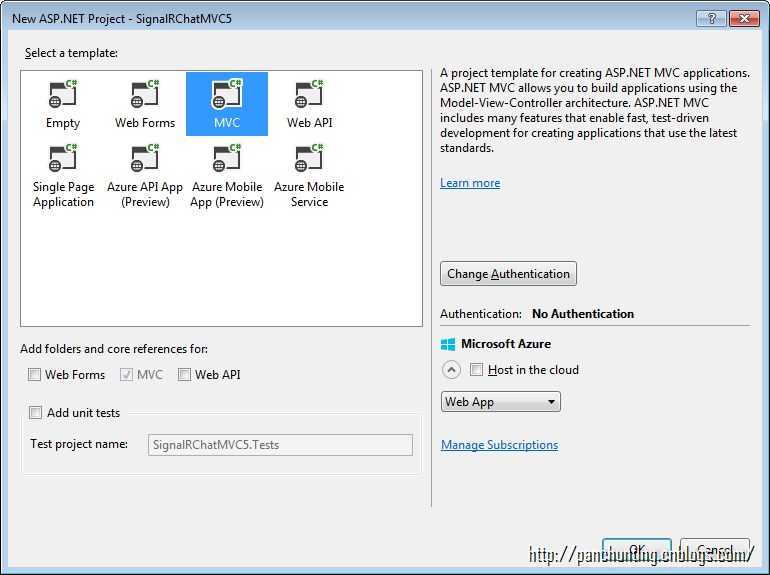This screenshot has height=575, width=770.
Task: Click the help question mark title button
Action: 711,19
